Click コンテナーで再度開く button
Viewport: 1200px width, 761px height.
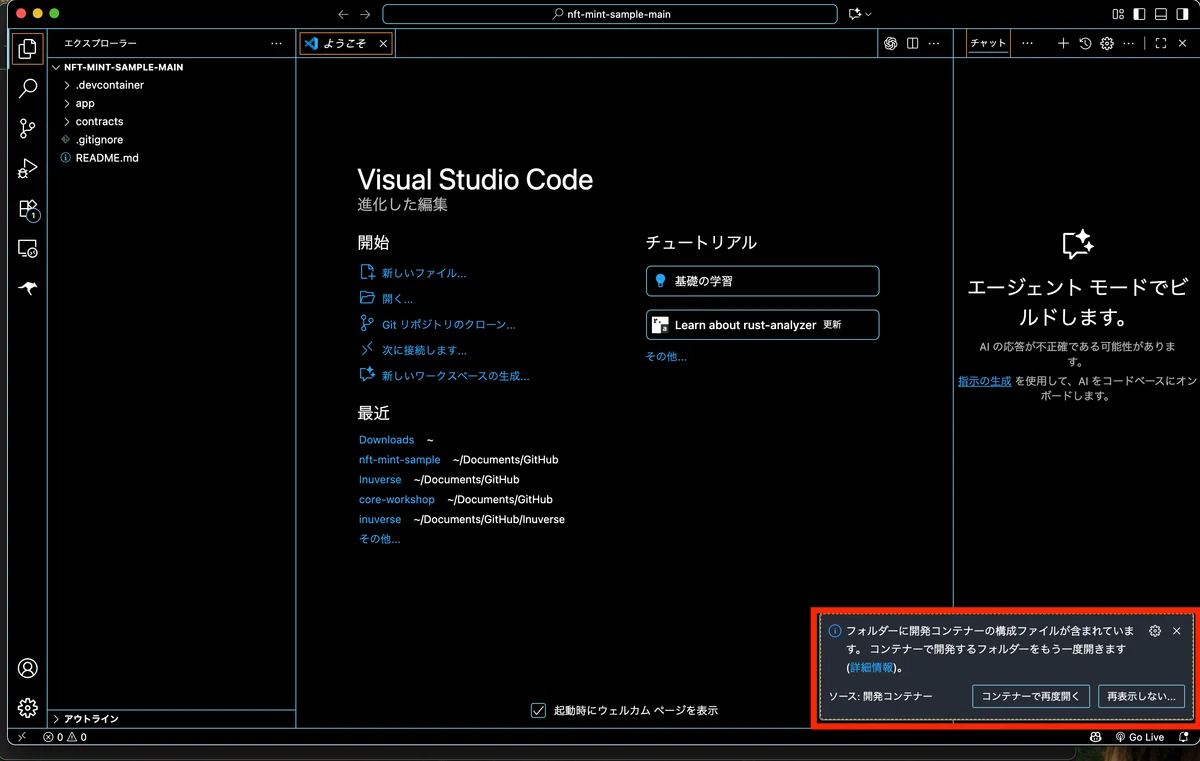click(x=1031, y=696)
